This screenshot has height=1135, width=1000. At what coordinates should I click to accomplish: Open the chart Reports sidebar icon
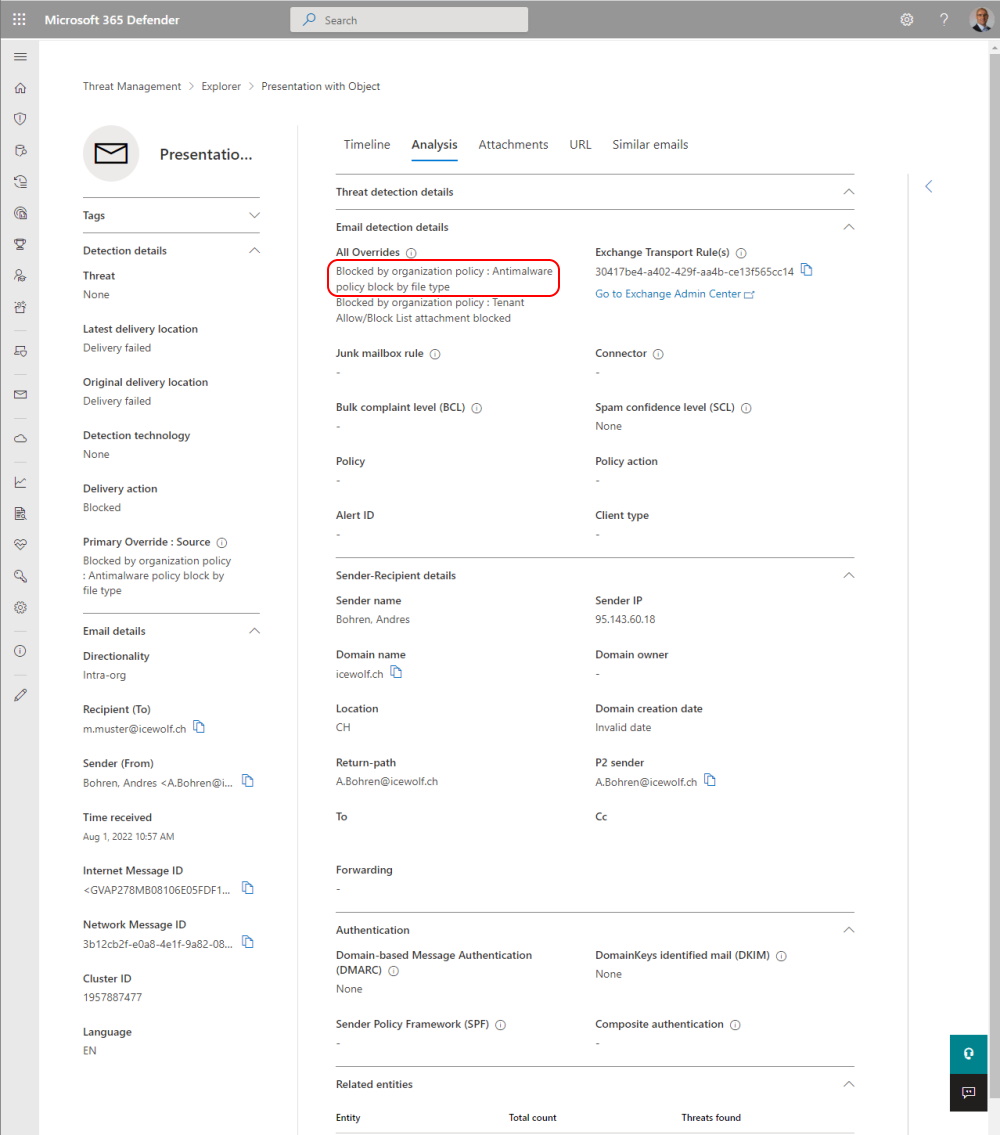coord(20,482)
